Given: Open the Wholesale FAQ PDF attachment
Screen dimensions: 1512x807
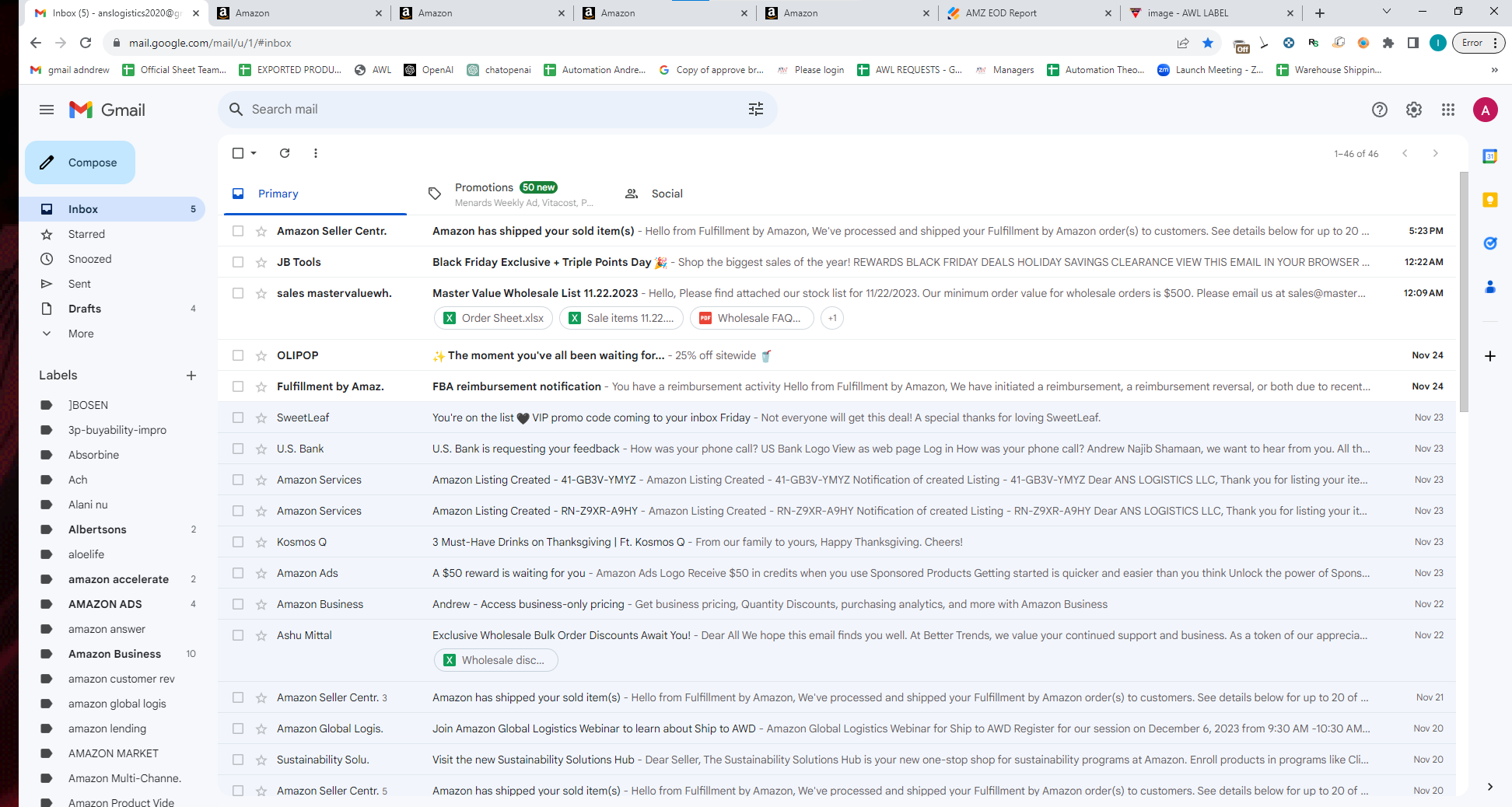Looking at the screenshot, I should [x=751, y=318].
